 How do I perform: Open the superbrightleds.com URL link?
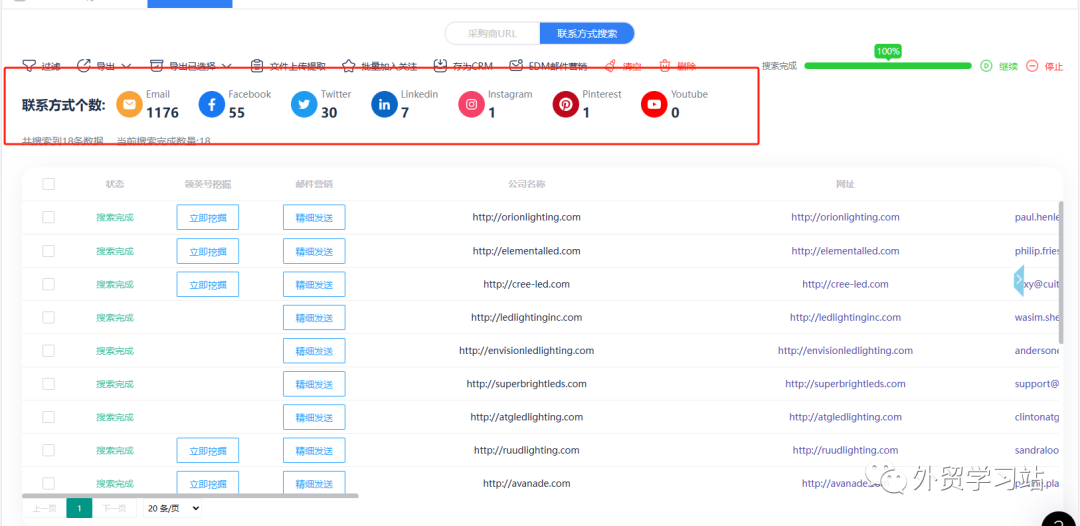coord(845,383)
